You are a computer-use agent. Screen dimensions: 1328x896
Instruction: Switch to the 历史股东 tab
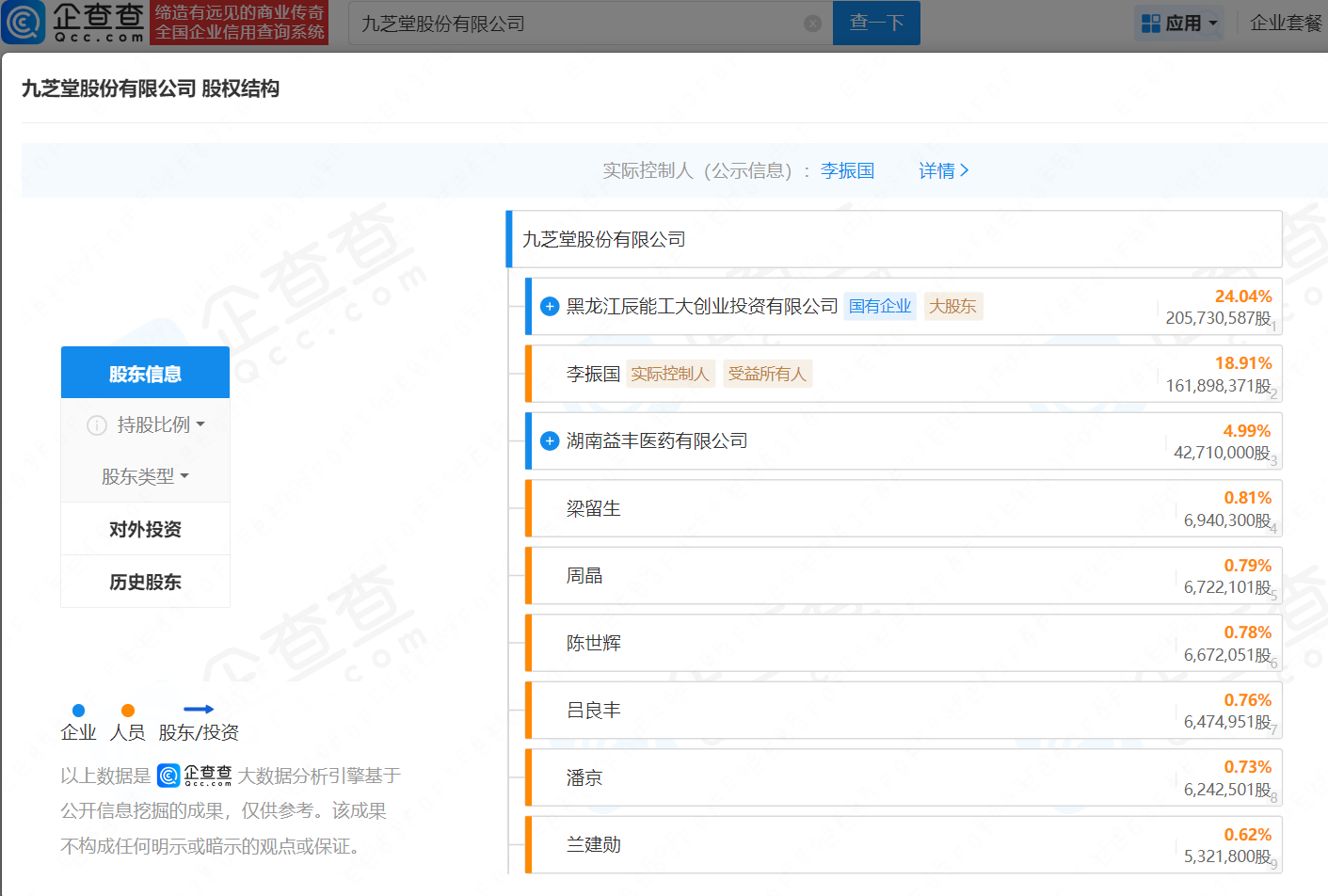tap(145, 582)
